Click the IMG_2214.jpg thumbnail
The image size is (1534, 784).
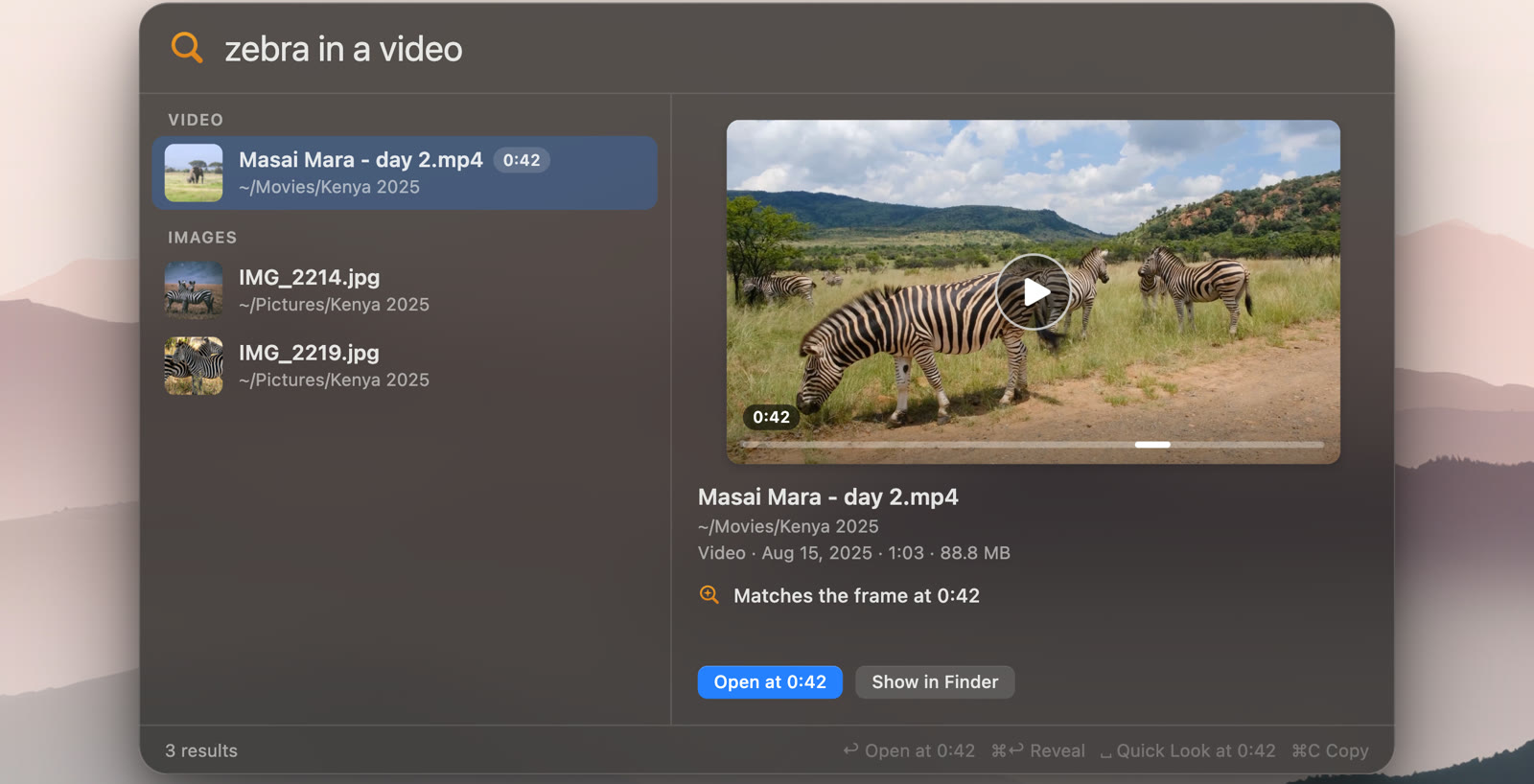(x=194, y=289)
